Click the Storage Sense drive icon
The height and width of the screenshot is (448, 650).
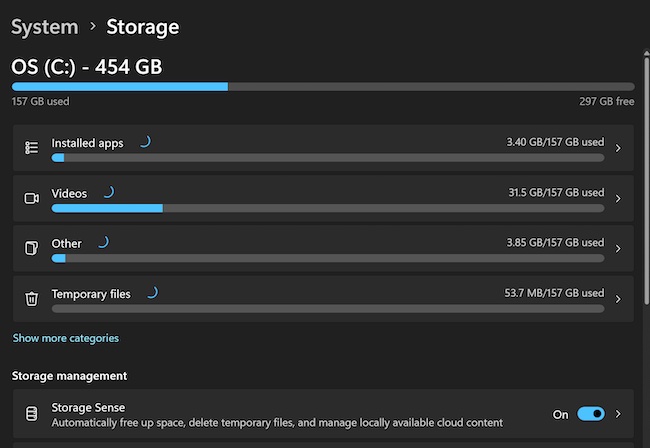(32, 414)
